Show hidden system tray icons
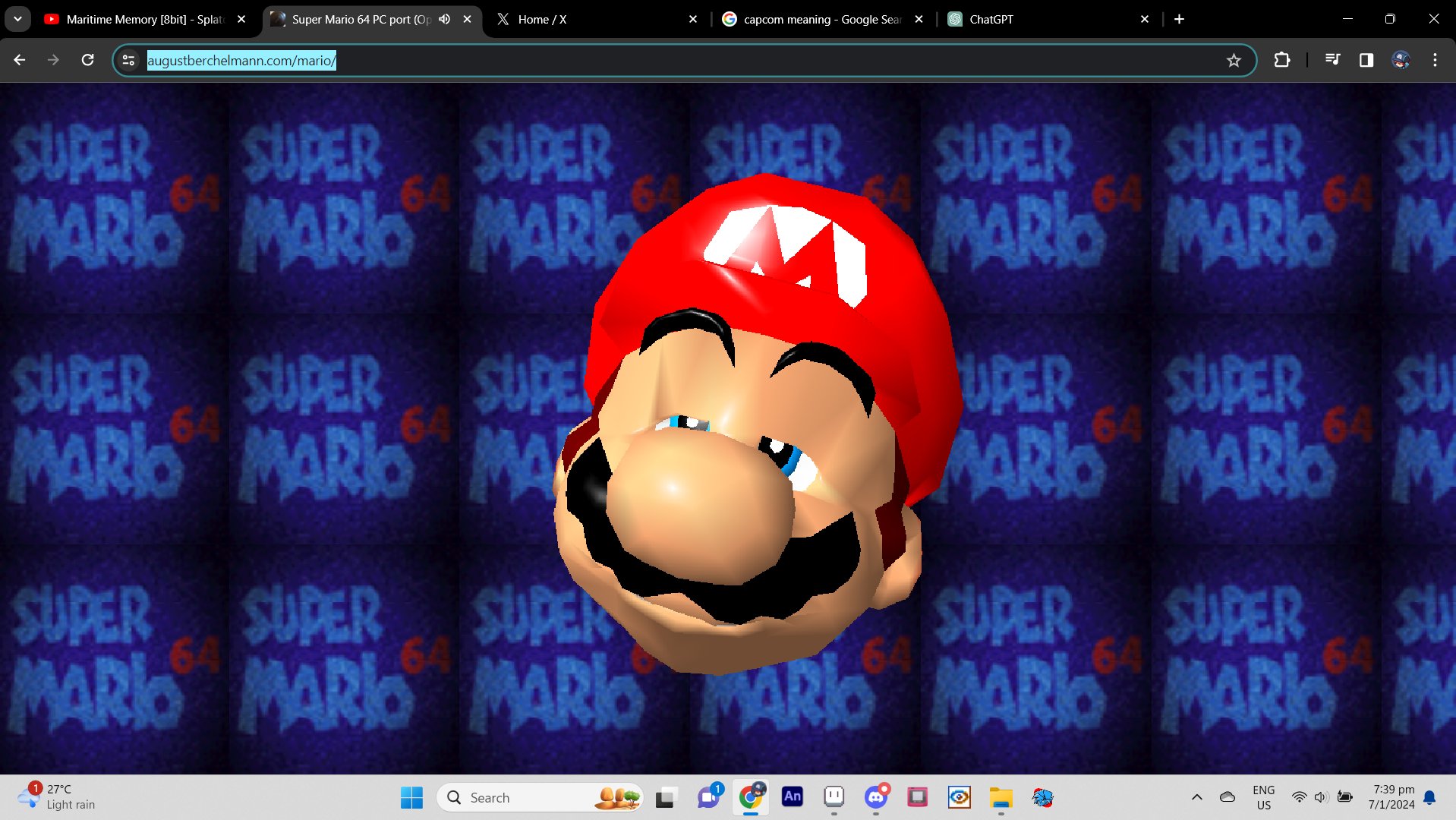Screen dimensions: 1456x820 [x=1197, y=797]
